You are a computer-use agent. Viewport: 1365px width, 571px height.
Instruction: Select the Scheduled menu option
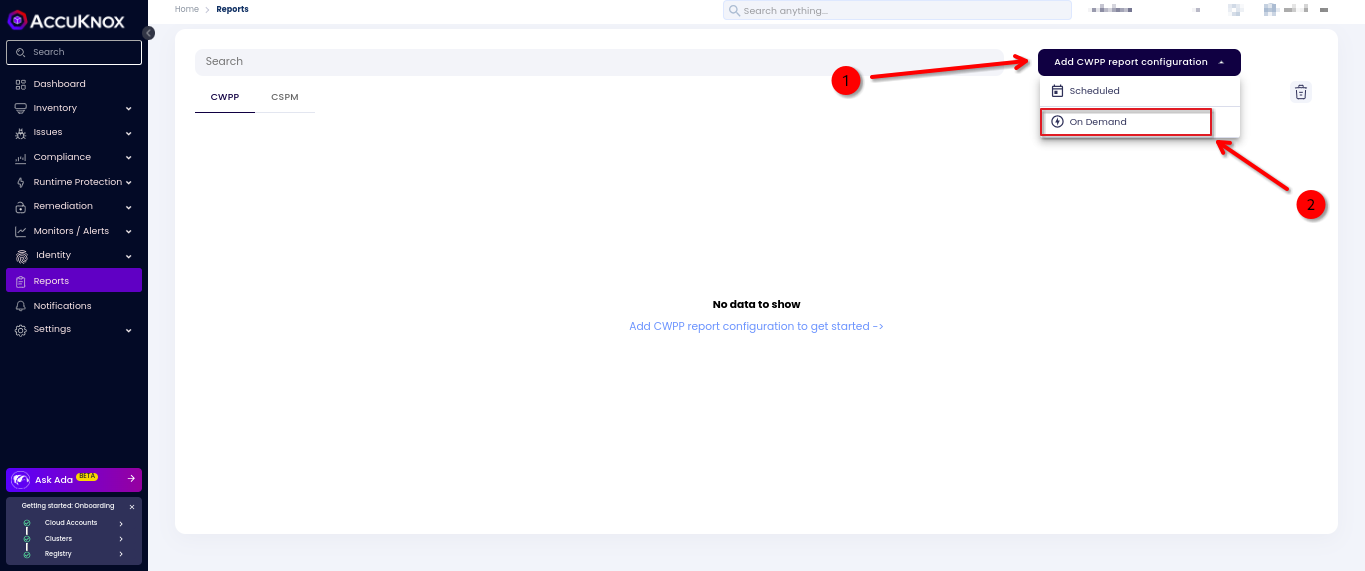coord(1139,91)
